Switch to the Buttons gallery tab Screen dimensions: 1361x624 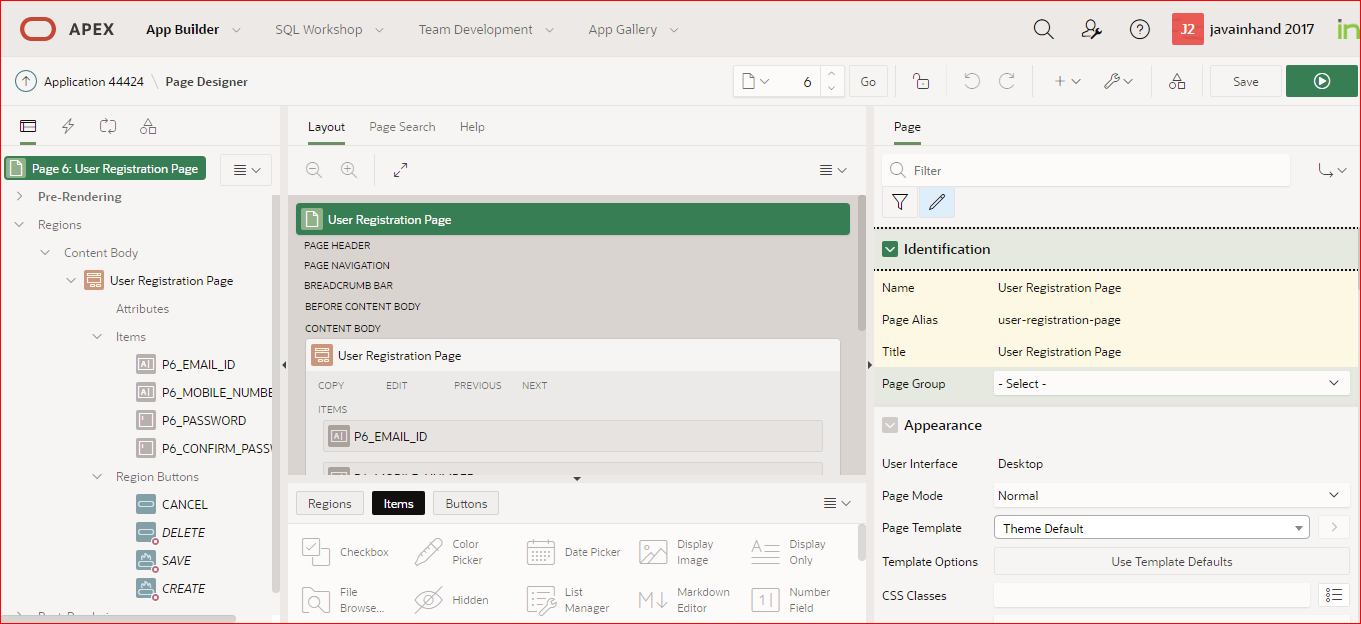point(465,503)
